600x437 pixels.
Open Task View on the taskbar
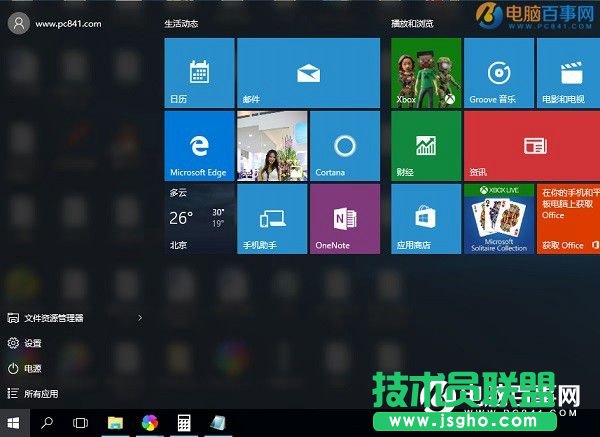click(80, 423)
